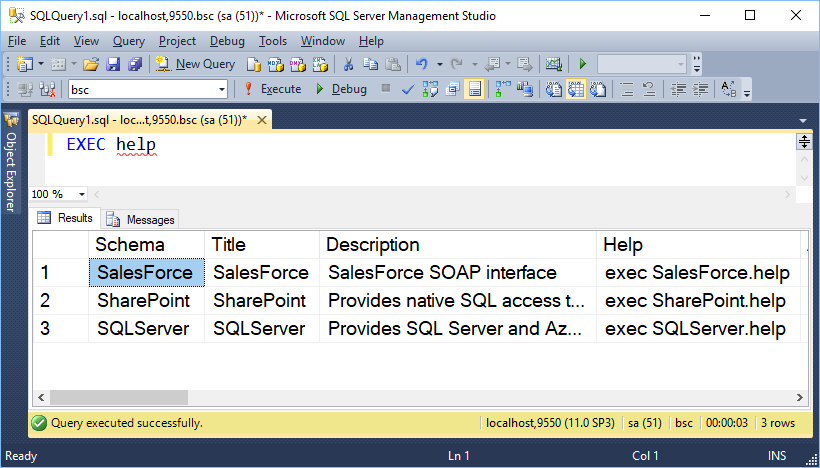Select the Results tab
Viewport: 820px width, 468px height.
tap(65, 218)
